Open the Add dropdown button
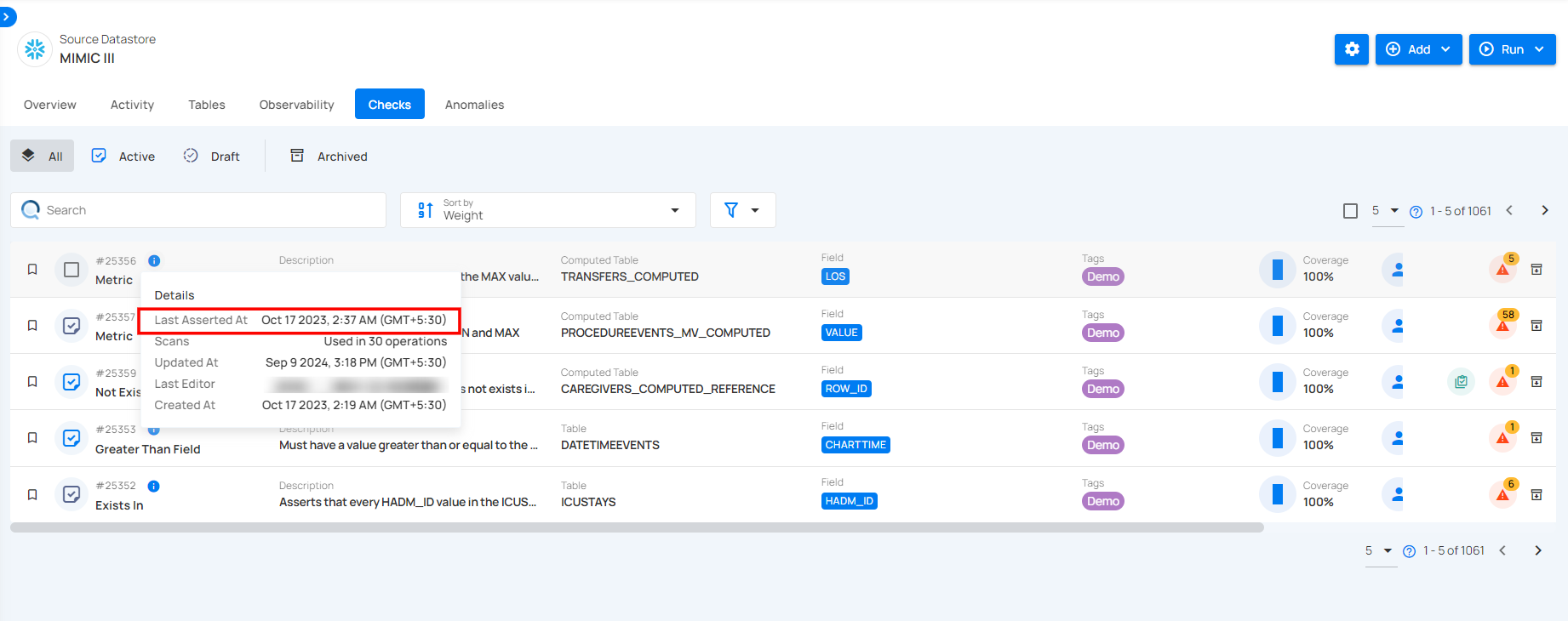 coord(1418,49)
